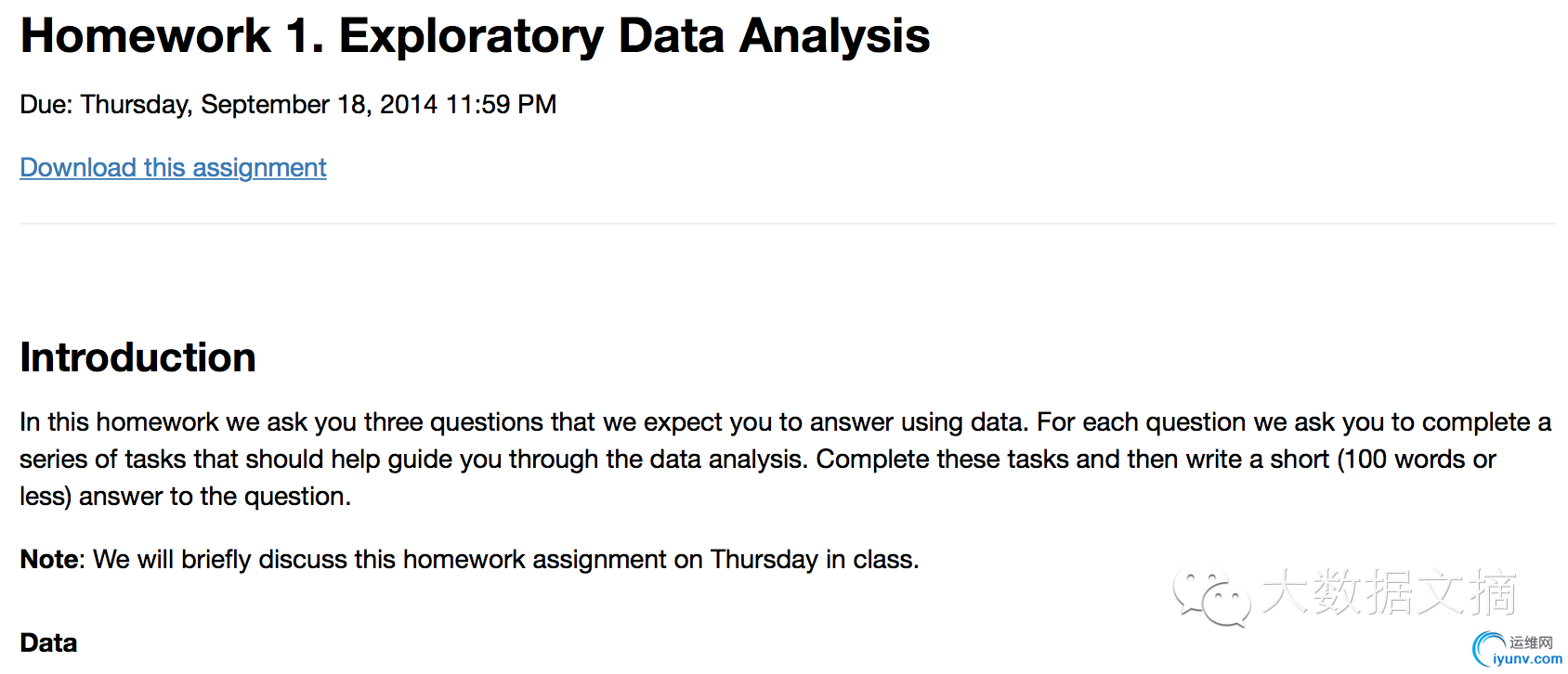The image size is (1568, 674).
Task: Click the iyunv.com logo icon
Action: coord(1489,648)
